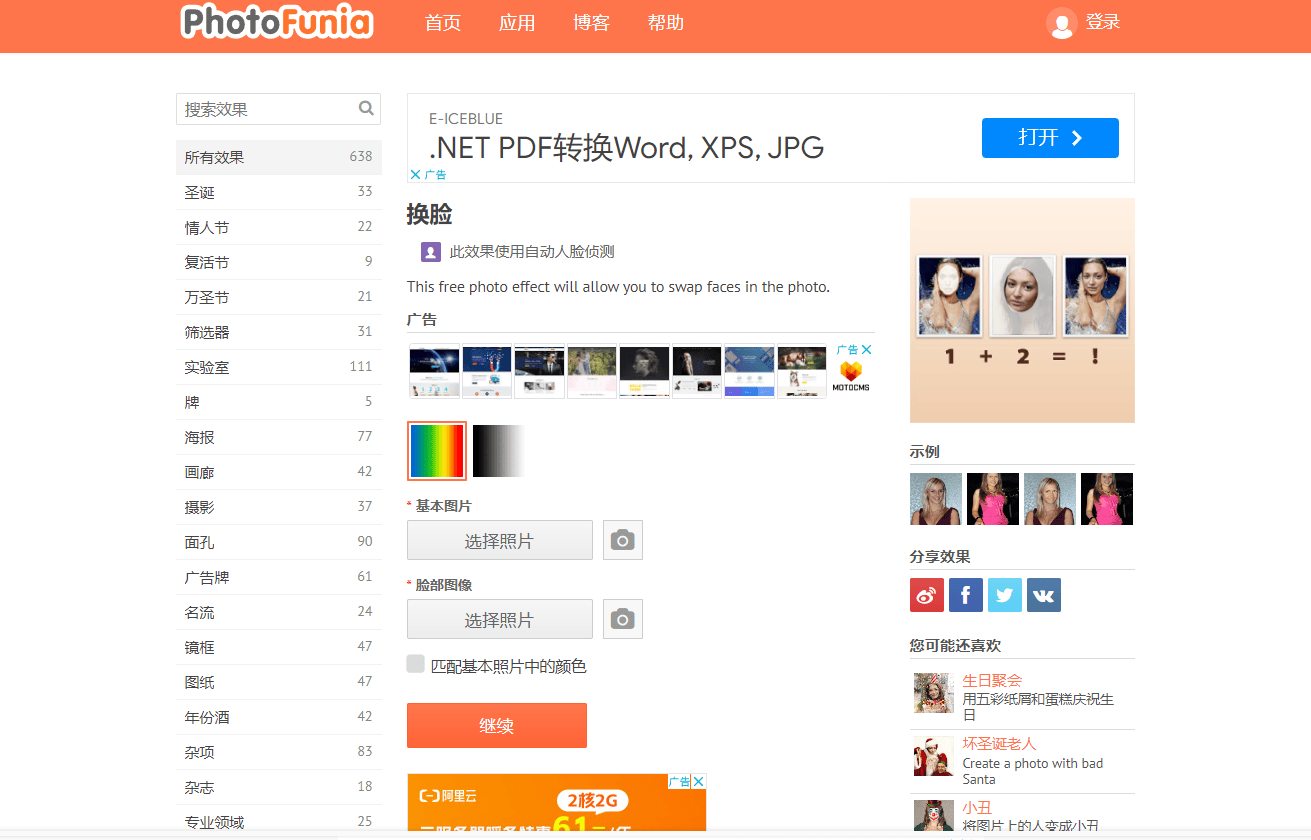Share the effect via Twitter

coord(1004,594)
